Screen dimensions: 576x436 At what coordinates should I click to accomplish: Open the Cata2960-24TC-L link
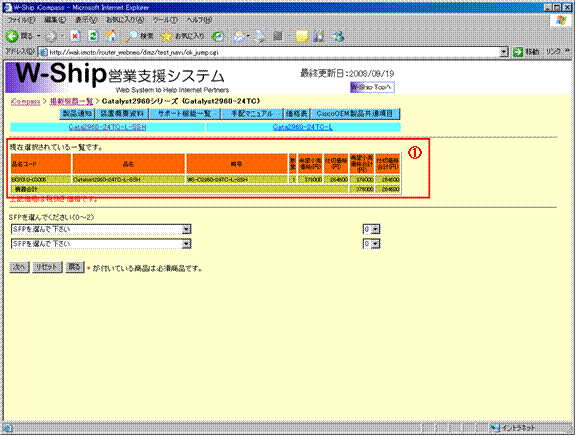click(x=303, y=127)
